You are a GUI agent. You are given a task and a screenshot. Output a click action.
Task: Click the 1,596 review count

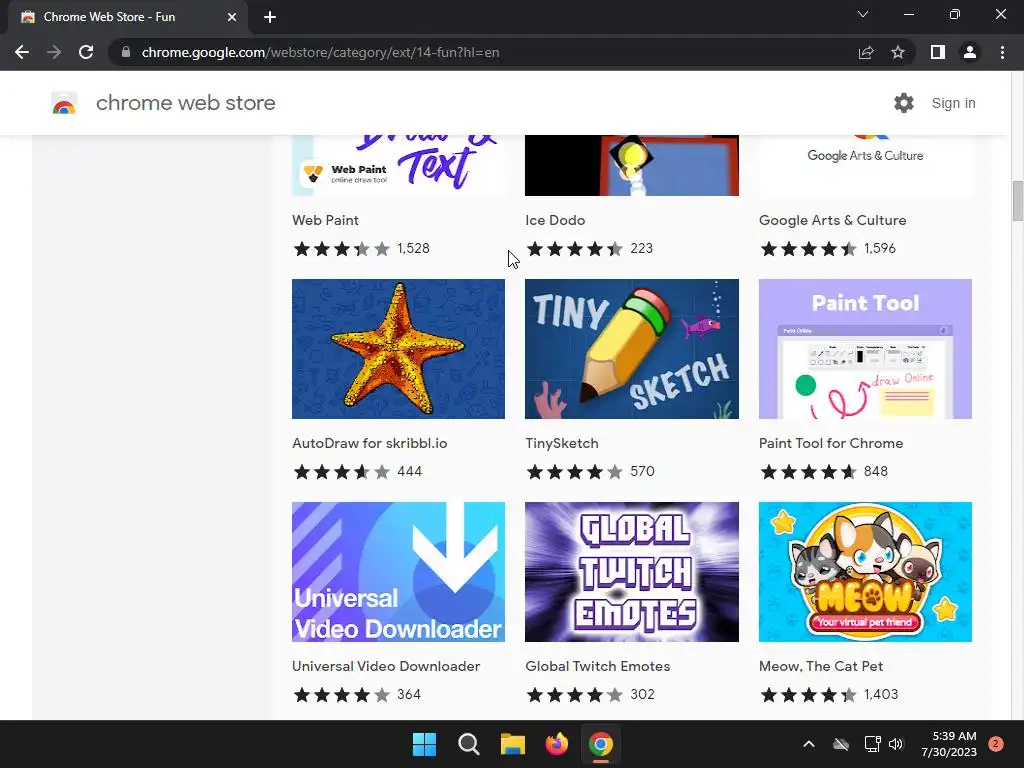(x=880, y=248)
